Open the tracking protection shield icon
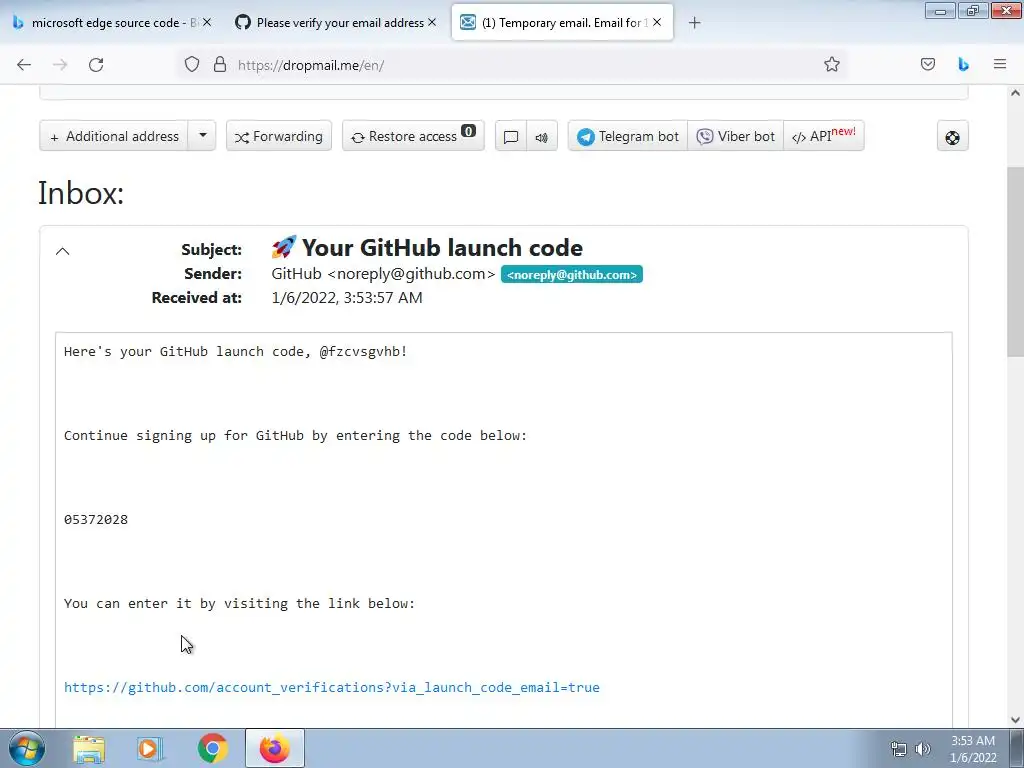Viewport: 1024px width, 768px height. [x=191, y=65]
